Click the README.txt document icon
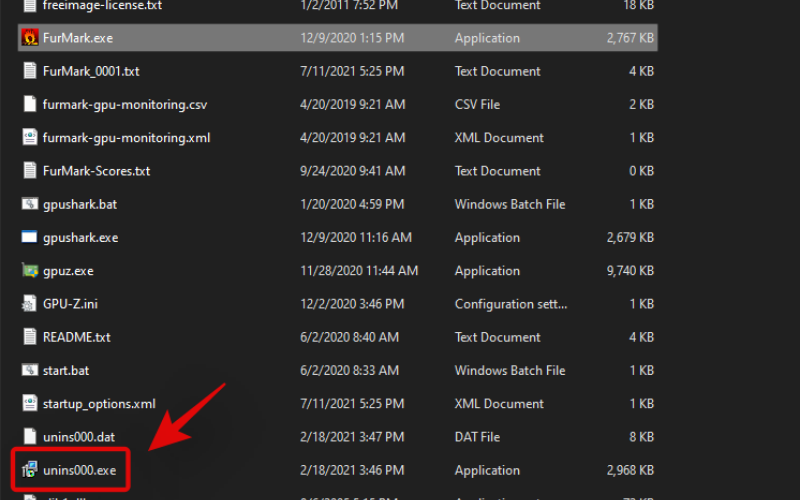This screenshot has width=800, height=500. pos(30,337)
